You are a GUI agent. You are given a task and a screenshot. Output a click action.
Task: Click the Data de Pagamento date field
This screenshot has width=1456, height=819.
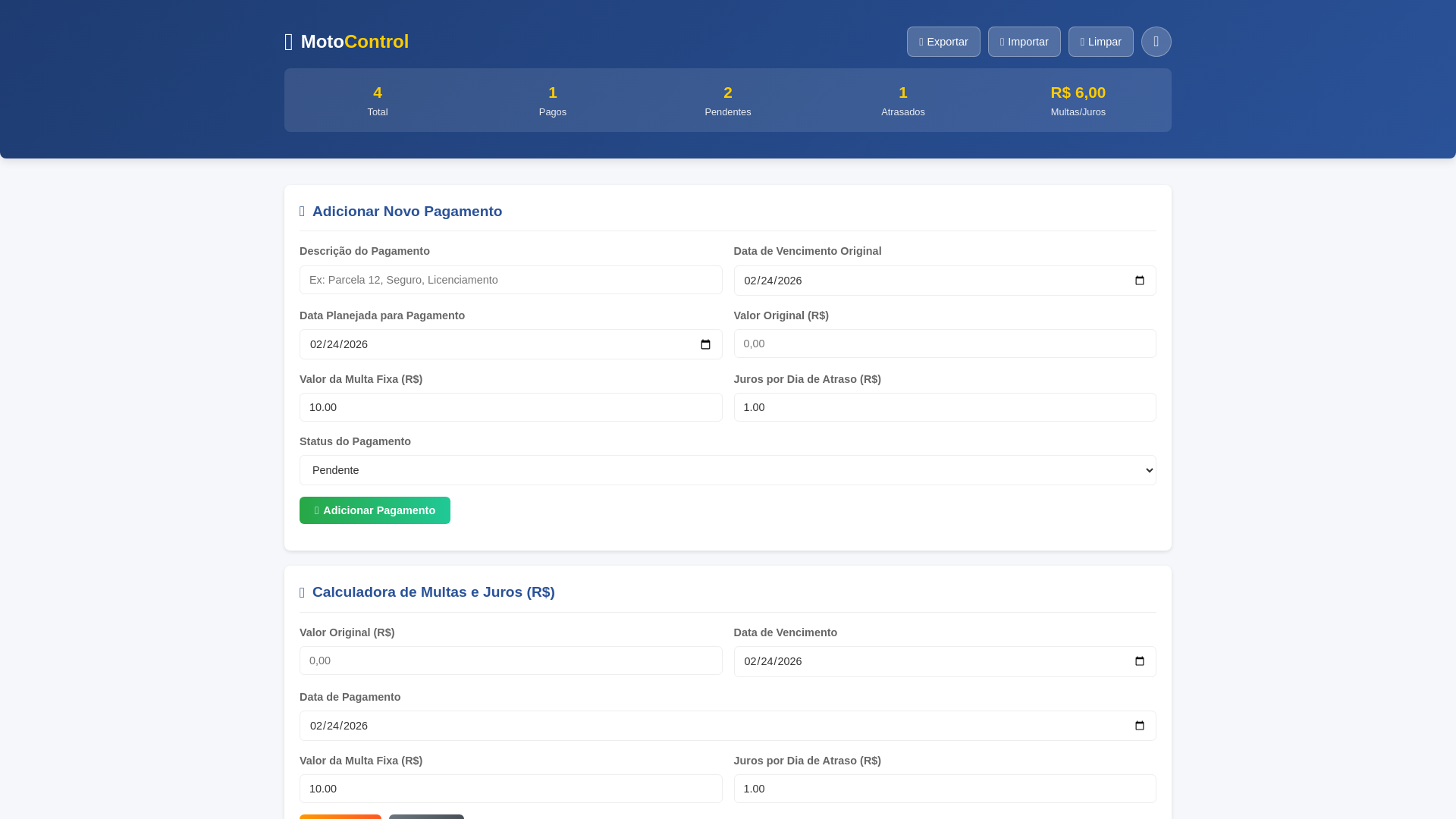point(727,726)
